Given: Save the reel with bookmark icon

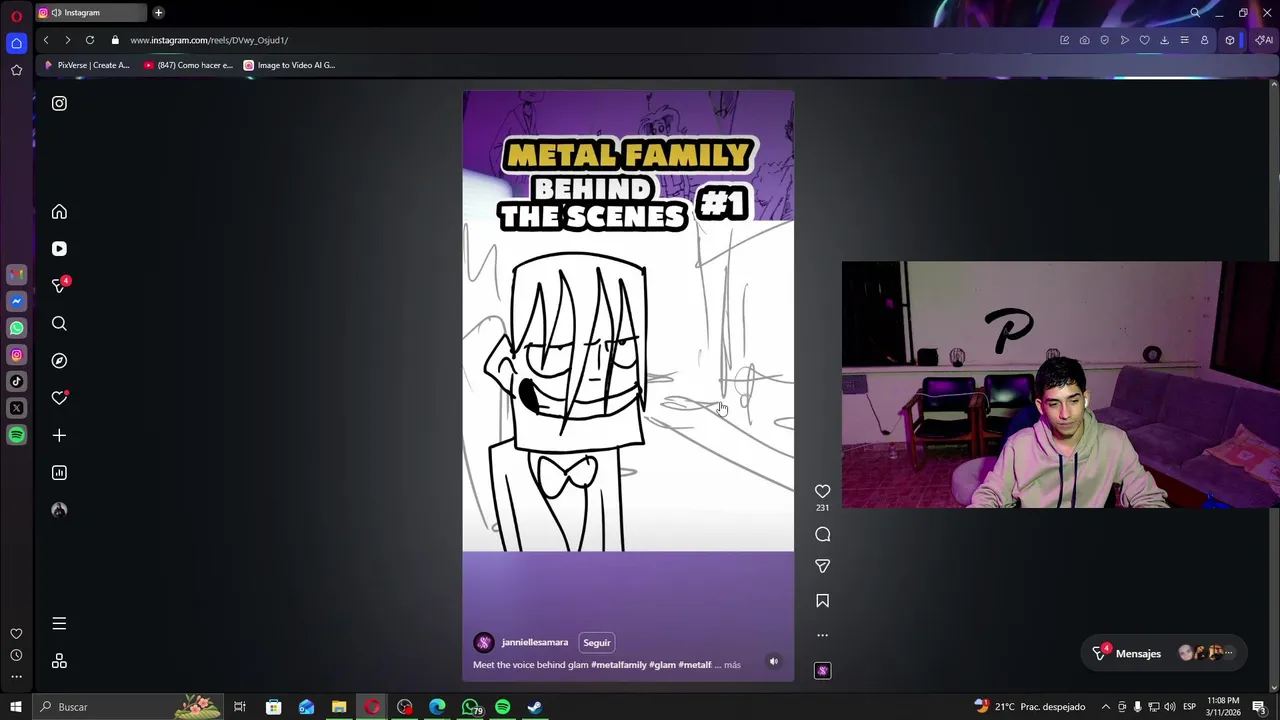Looking at the screenshot, I should [822, 601].
